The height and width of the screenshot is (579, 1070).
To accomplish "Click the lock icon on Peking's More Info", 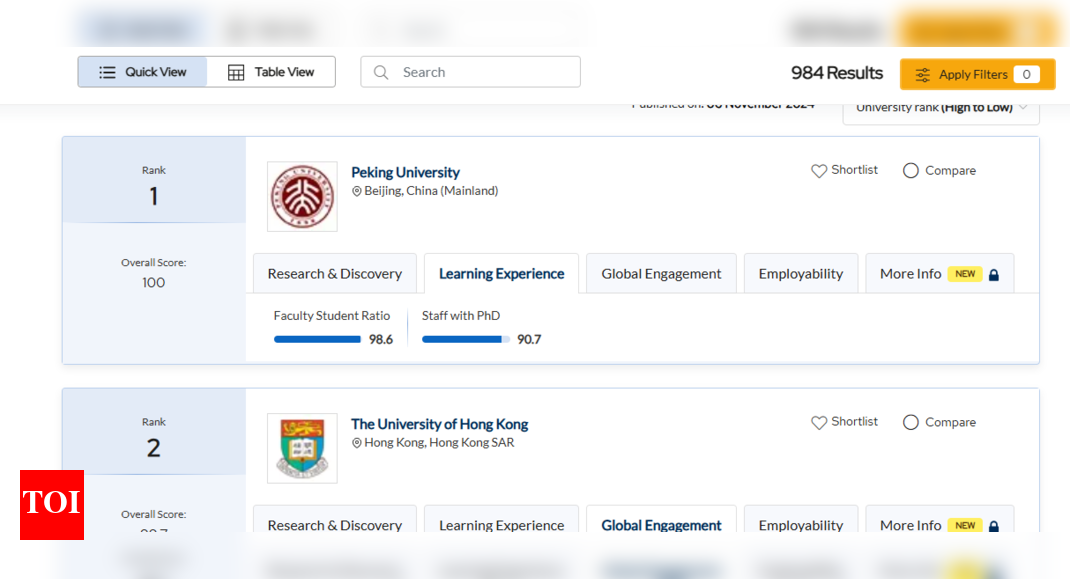I will point(994,274).
